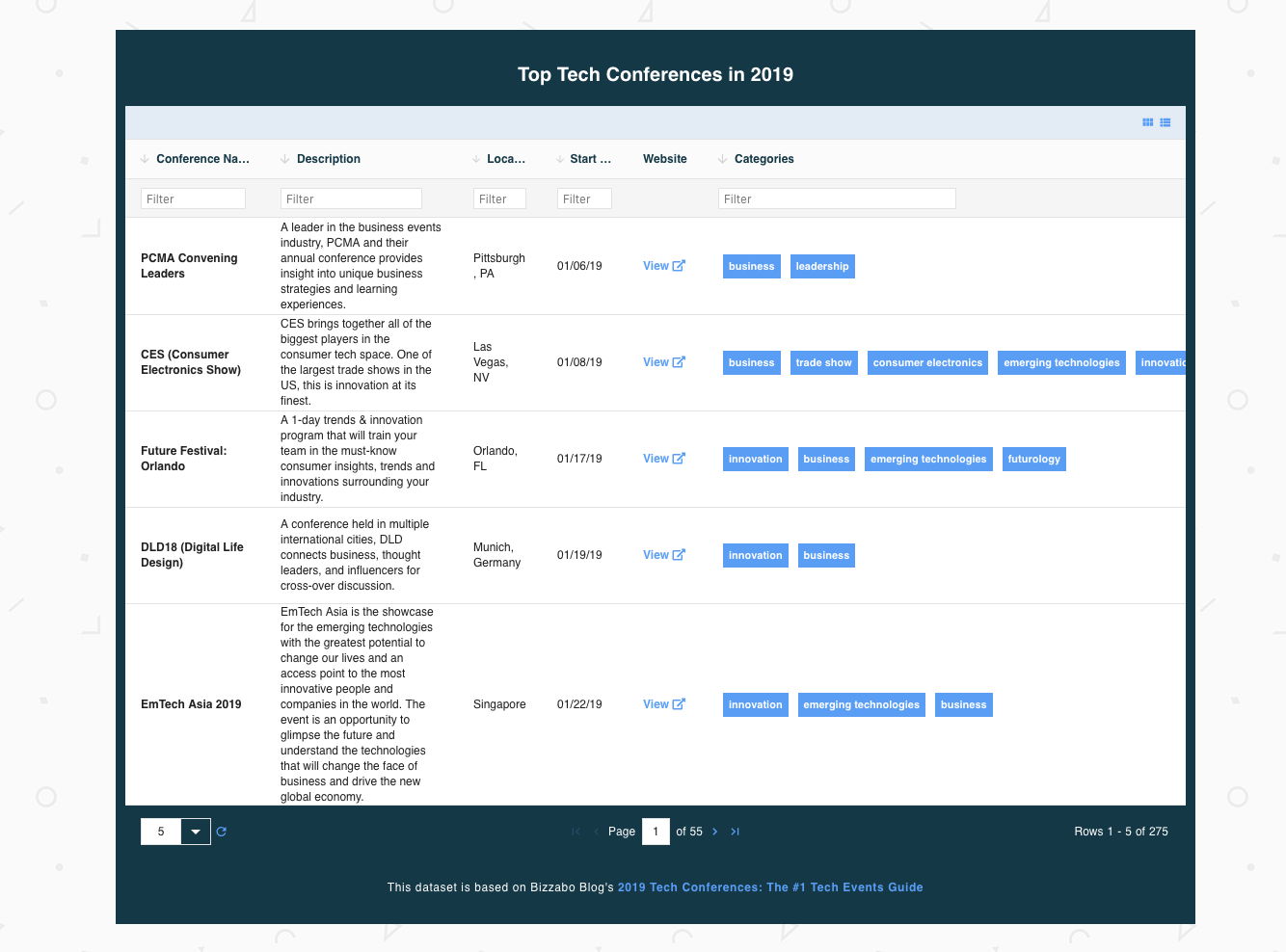Click business tag in CES row

[752, 362]
